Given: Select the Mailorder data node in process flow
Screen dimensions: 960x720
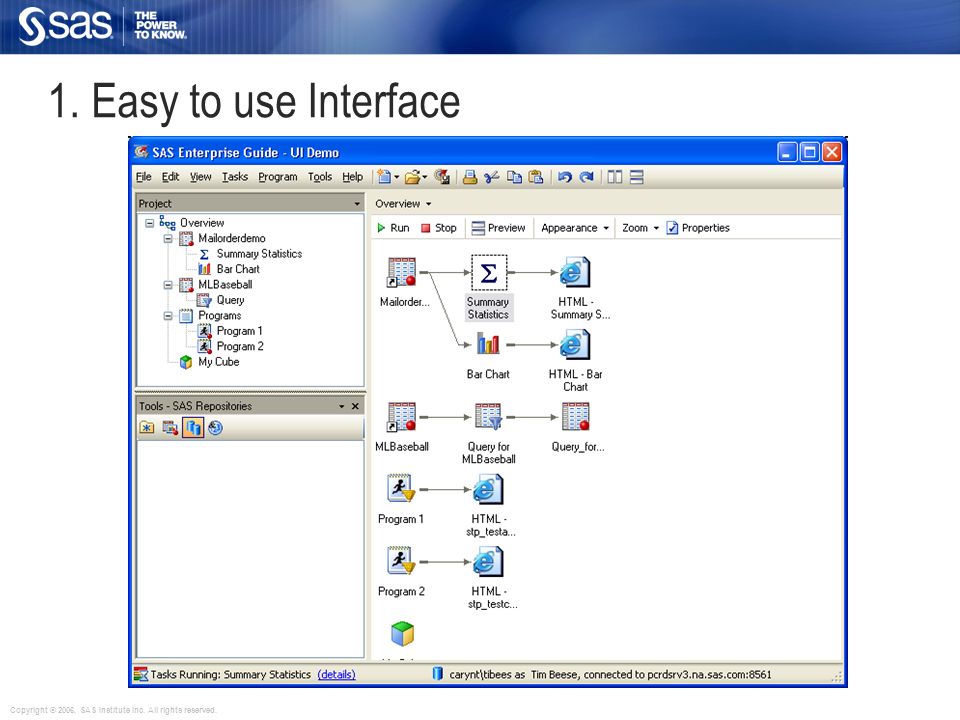Looking at the screenshot, I should [x=402, y=272].
